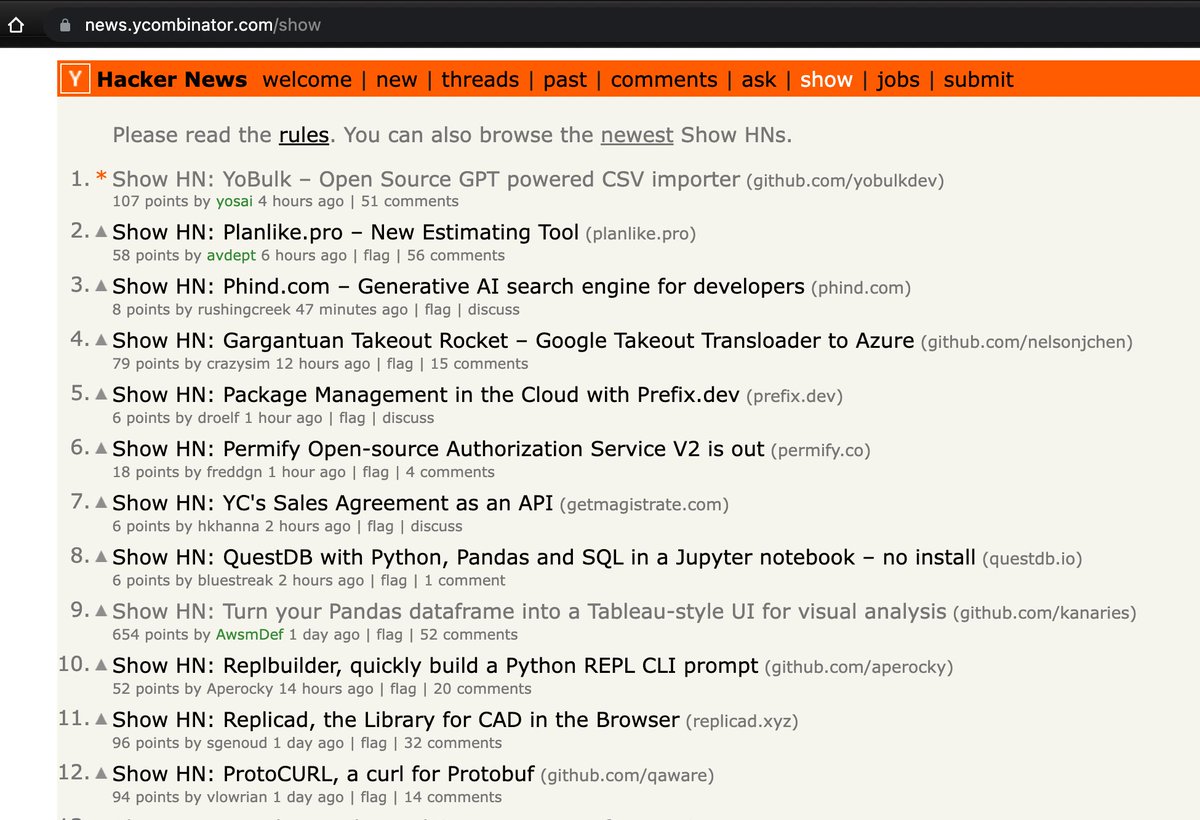Click the browser home icon
Screen dimensions: 1200x820
pyautogui.click(x=16, y=24)
